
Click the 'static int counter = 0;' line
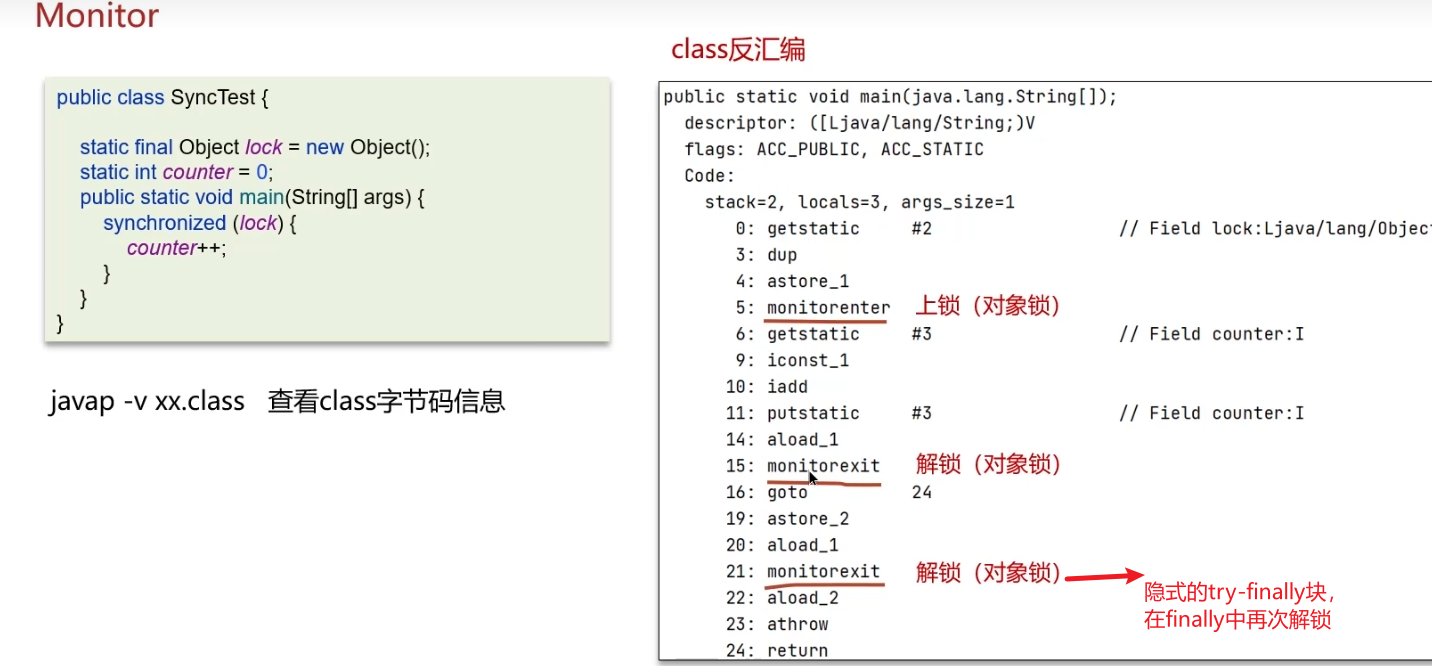pos(176,172)
